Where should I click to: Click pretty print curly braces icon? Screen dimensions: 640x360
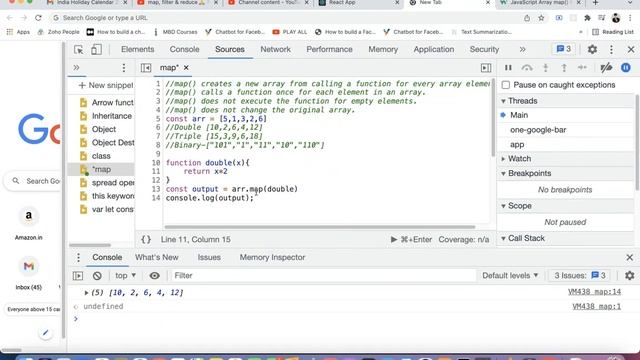146,240
